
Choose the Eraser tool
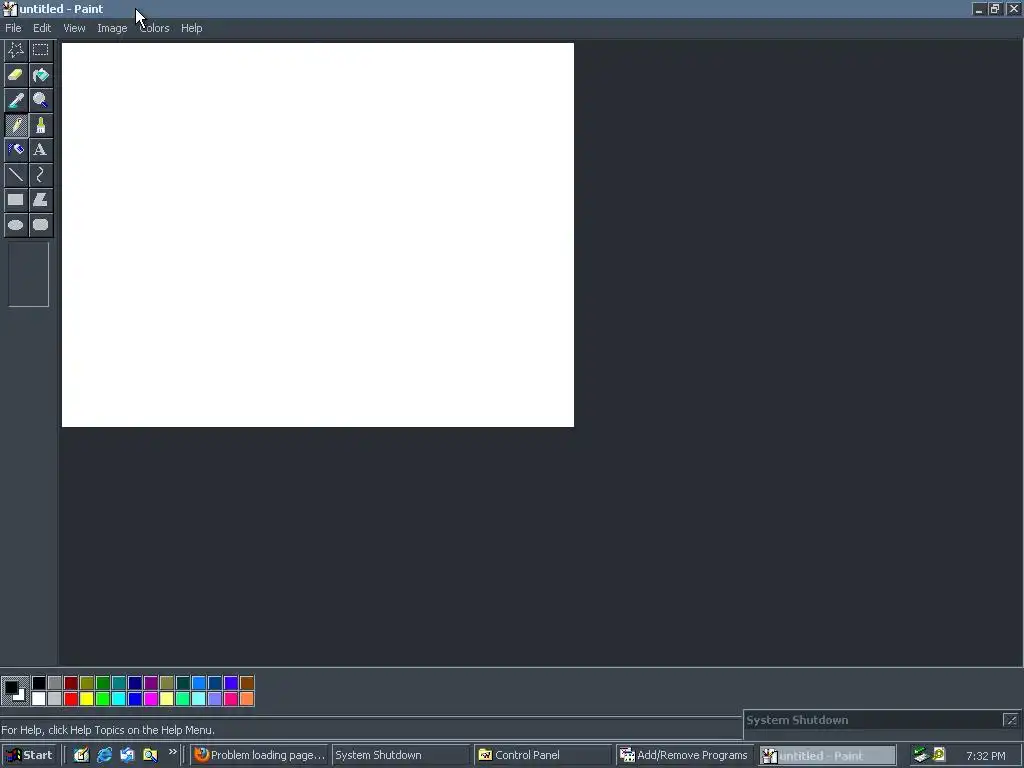(16, 74)
